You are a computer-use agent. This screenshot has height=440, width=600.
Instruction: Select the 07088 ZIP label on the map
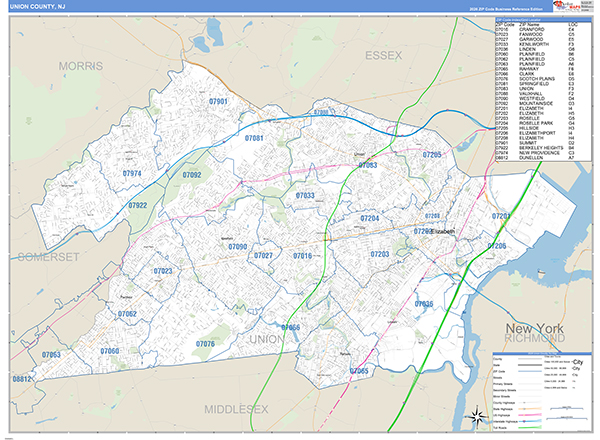pos(321,112)
